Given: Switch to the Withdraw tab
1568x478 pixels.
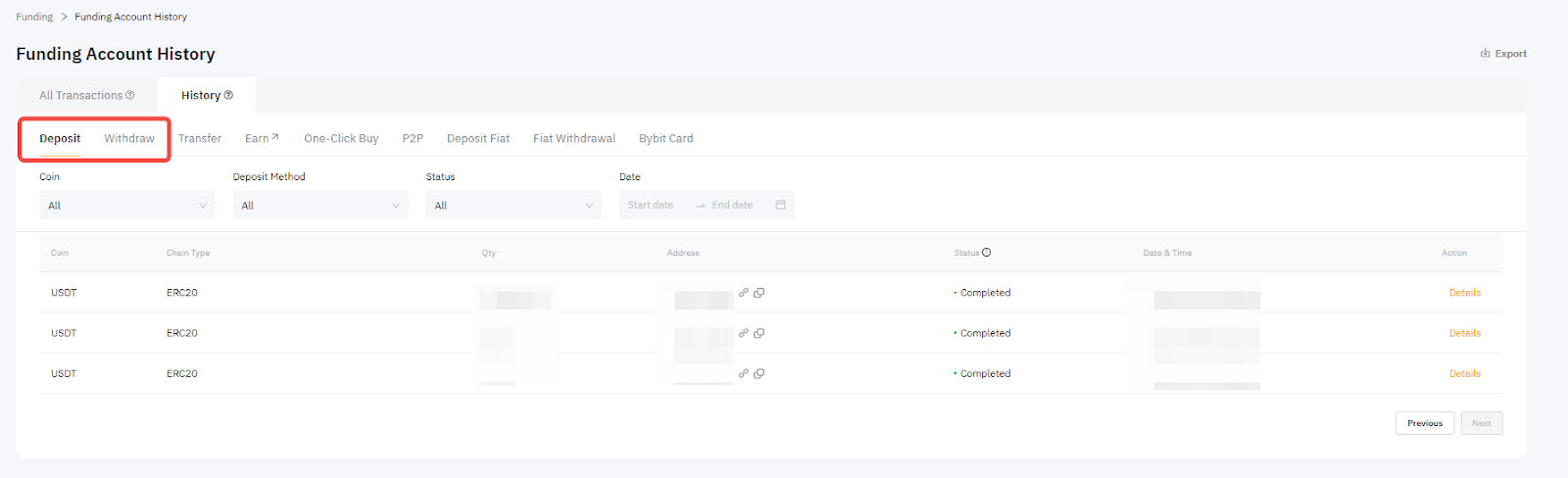Looking at the screenshot, I should (x=129, y=138).
